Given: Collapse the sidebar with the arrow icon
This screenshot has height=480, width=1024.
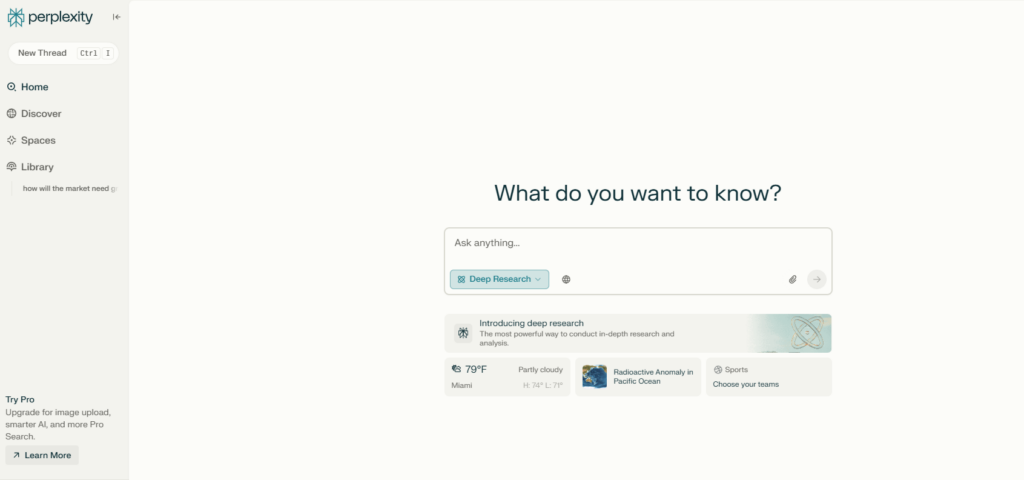Looking at the screenshot, I should pyautogui.click(x=116, y=17).
